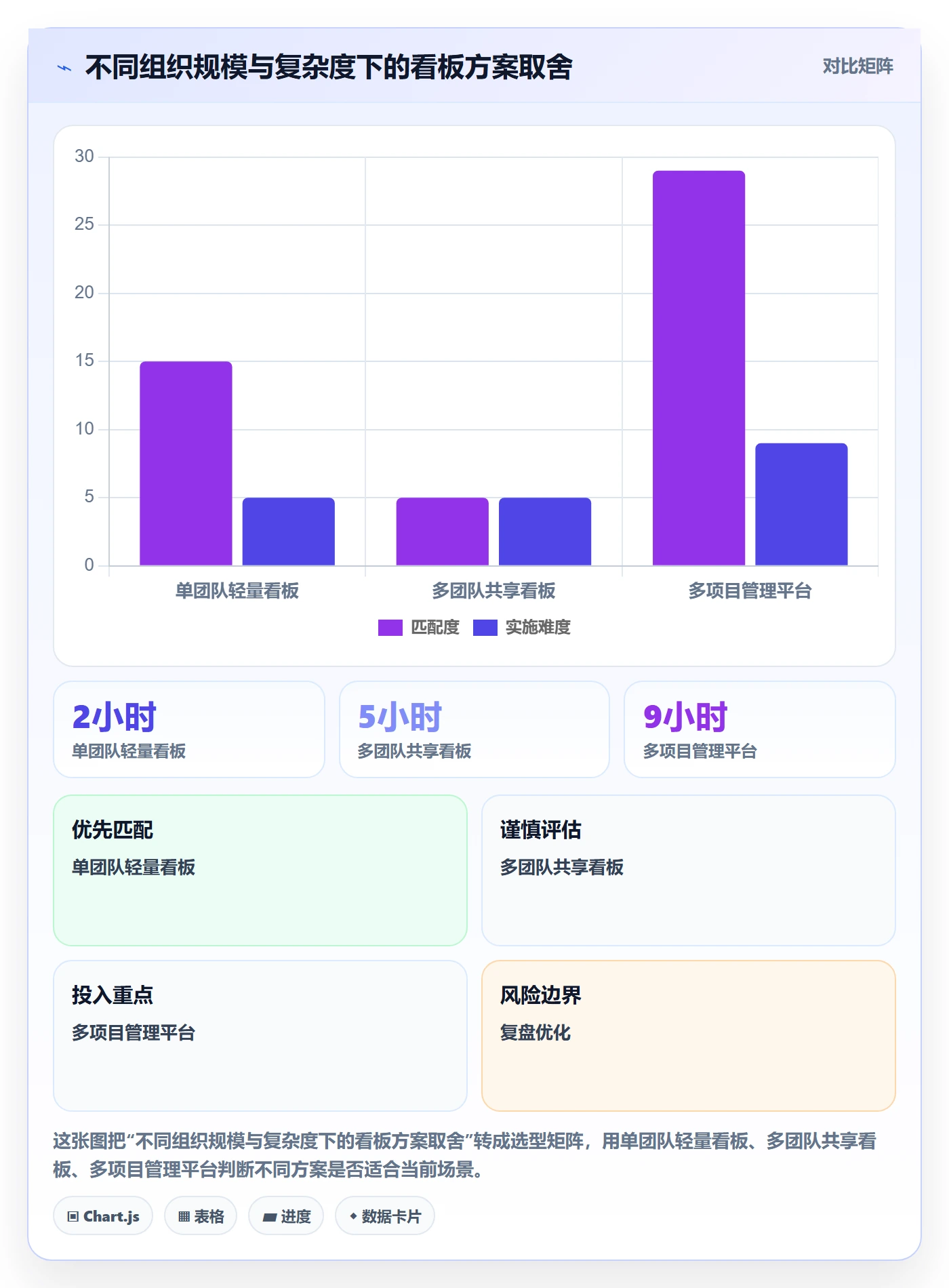Click the tall purple bar for 多项目管理平台

pos(698,368)
